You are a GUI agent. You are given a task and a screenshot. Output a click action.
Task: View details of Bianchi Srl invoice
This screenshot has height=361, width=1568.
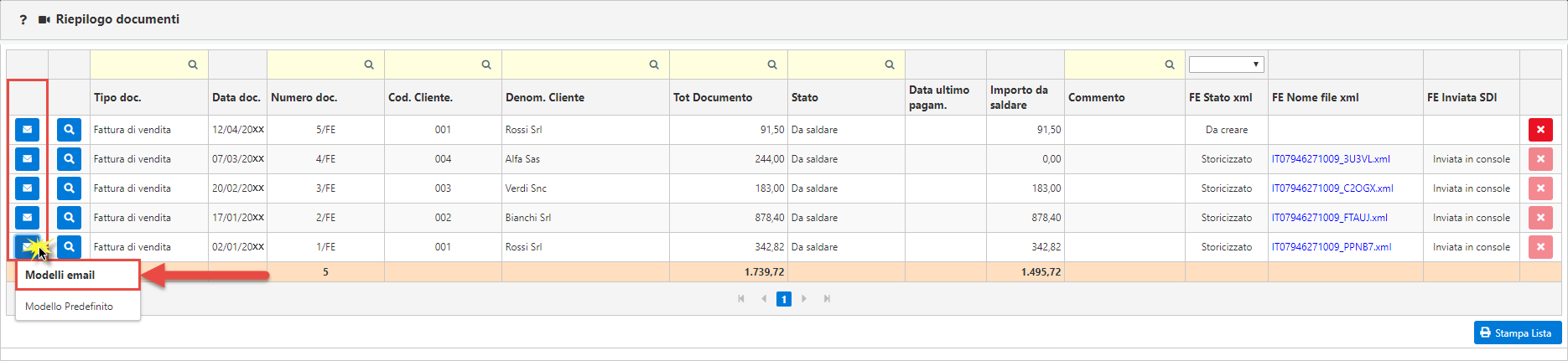click(x=69, y=218)
